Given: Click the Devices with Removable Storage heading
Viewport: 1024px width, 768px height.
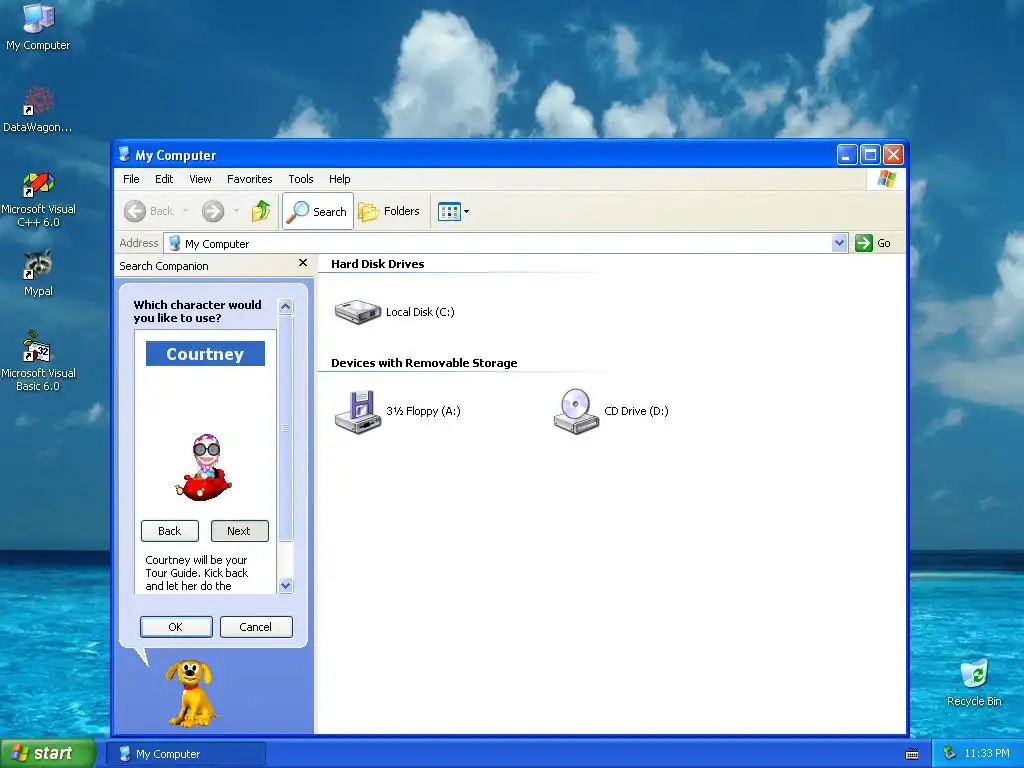Looking at the screenshot, I should pos(424,363).
